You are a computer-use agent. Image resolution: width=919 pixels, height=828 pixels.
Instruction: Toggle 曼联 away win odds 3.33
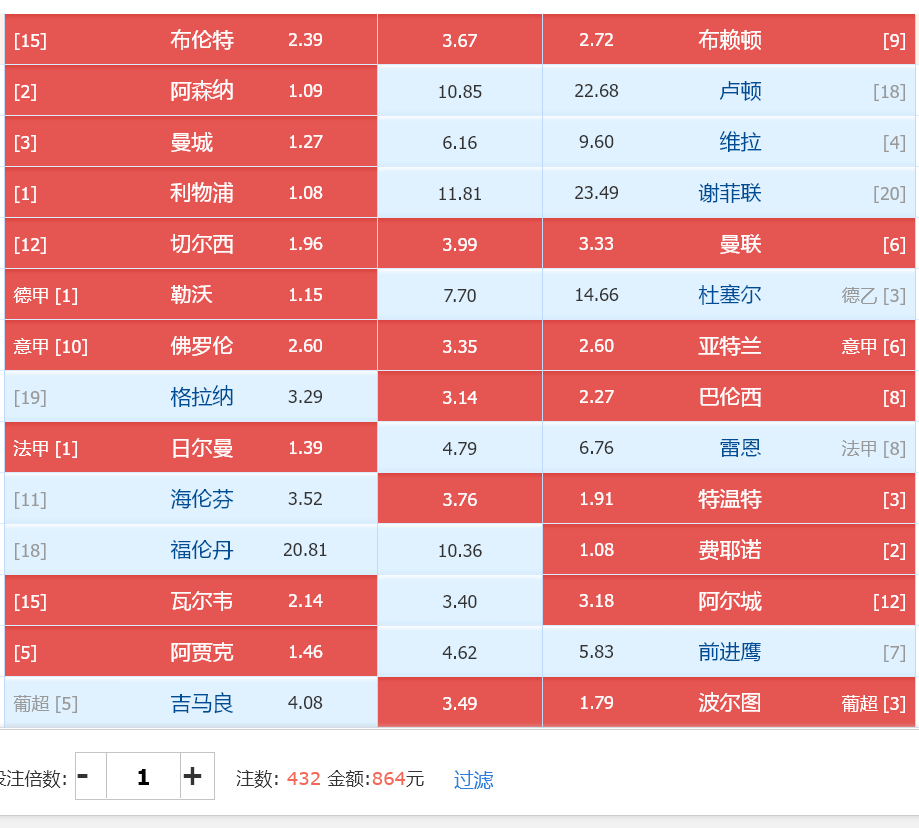(729, 243)
